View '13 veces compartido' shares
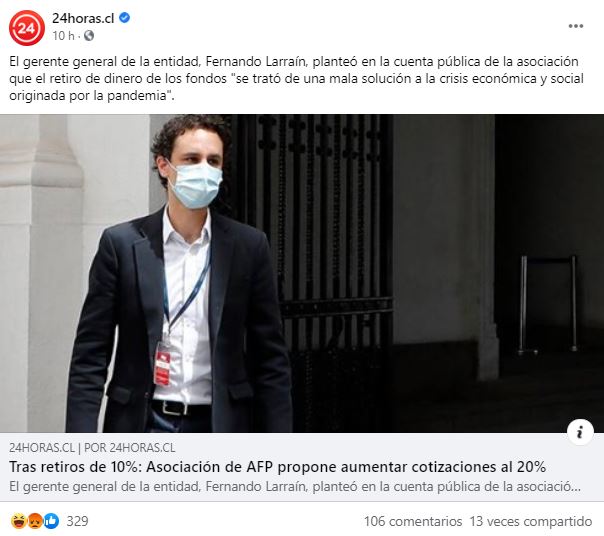 [x=530, y=521]
